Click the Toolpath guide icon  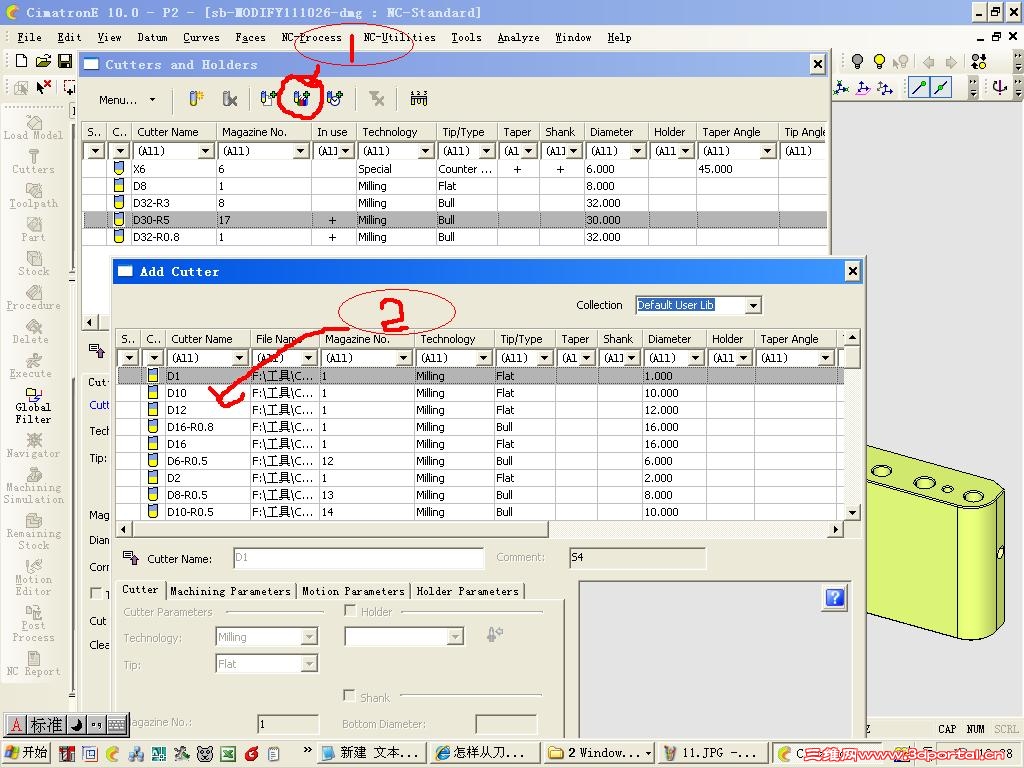(33, 196)
